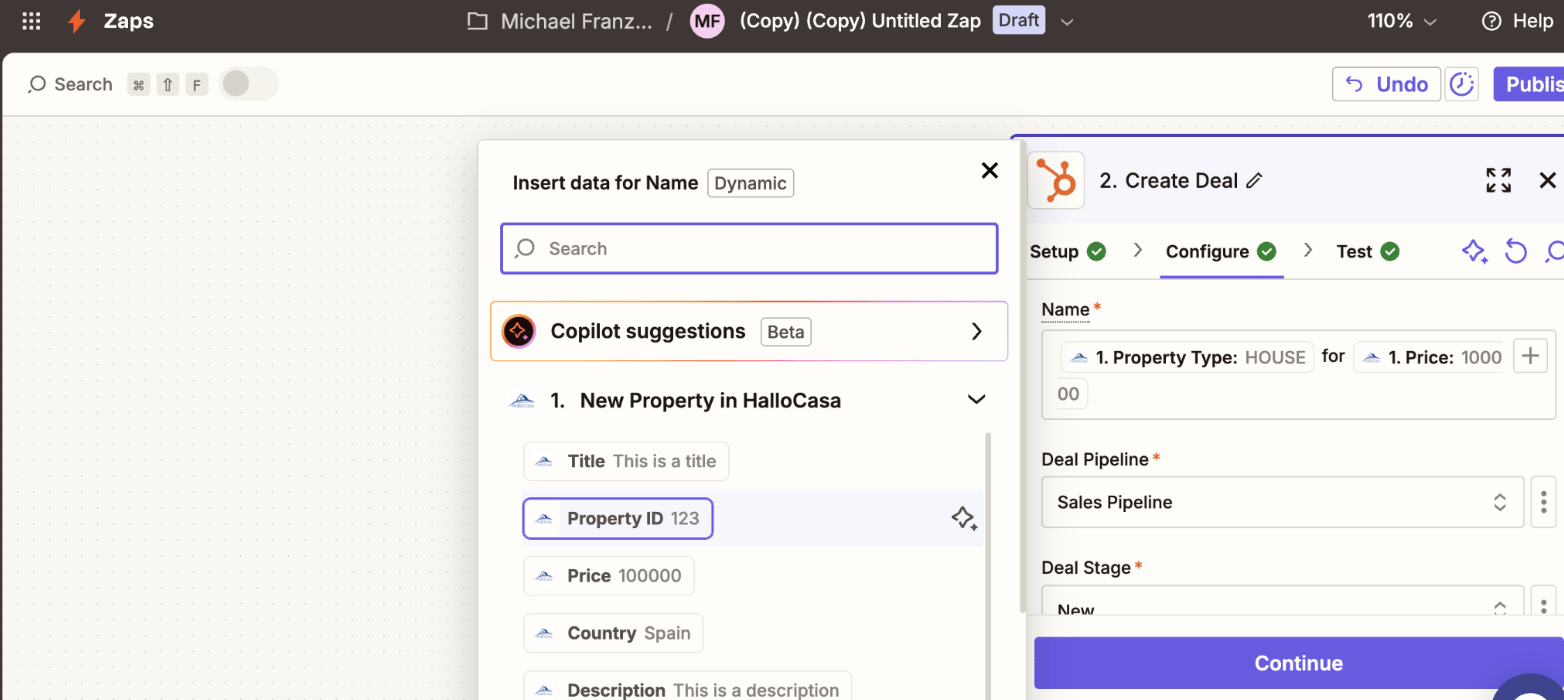Click the AI sparkle icon in Configure bar
This screenshot has height=700, width=1564.
click(x=1474, y=251)
